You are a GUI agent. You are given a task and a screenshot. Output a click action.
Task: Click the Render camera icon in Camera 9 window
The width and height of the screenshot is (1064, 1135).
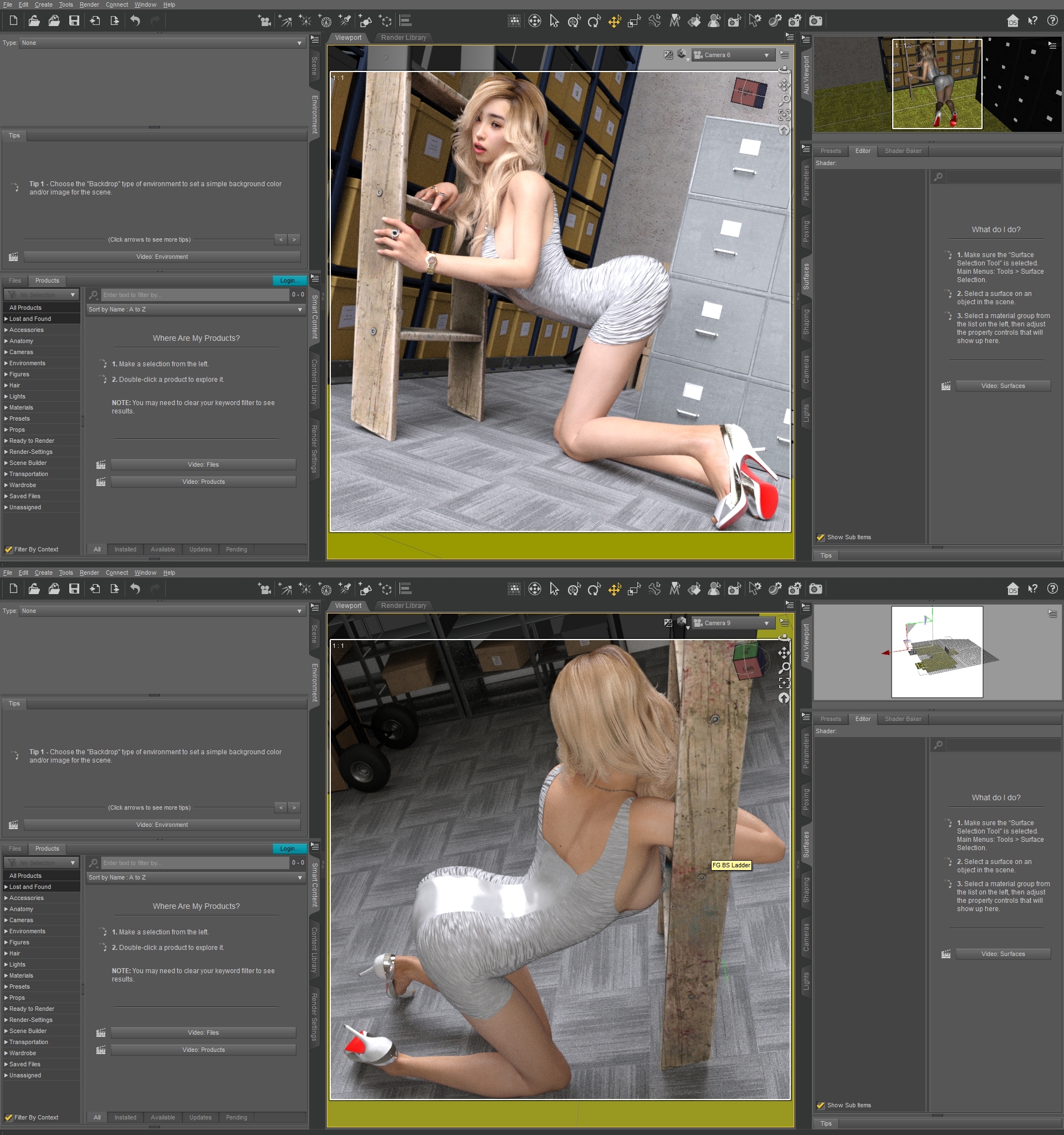tap(816, 589)
